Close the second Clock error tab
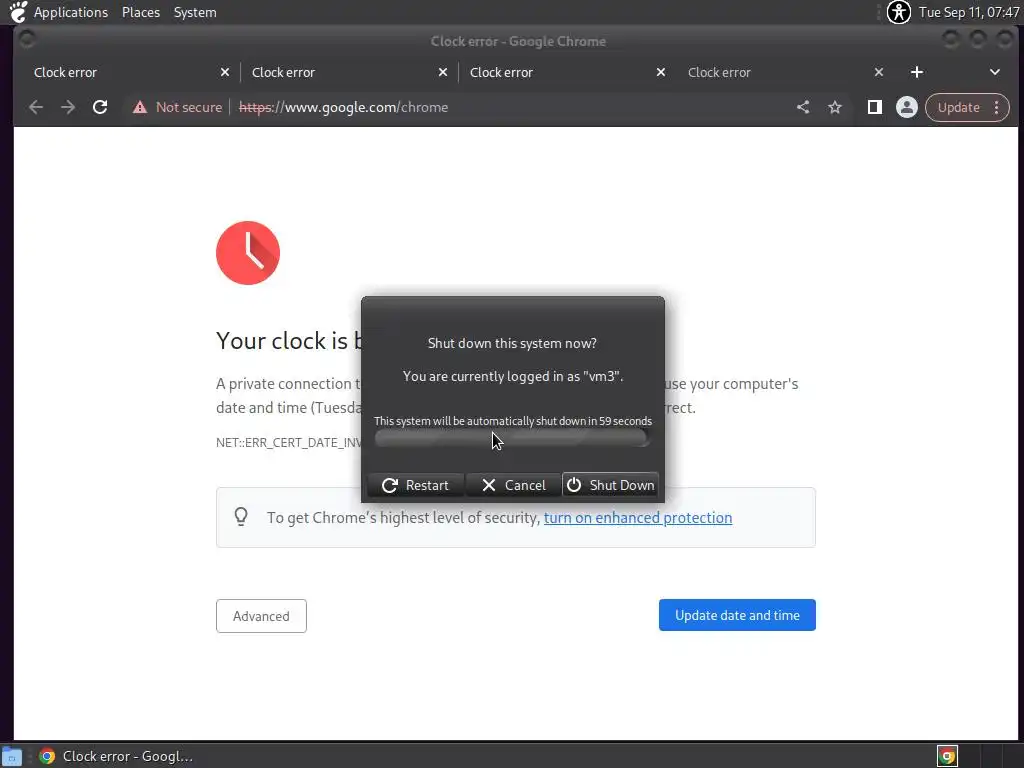Viewport: 1024px width, 768px height. click(443, 72)
